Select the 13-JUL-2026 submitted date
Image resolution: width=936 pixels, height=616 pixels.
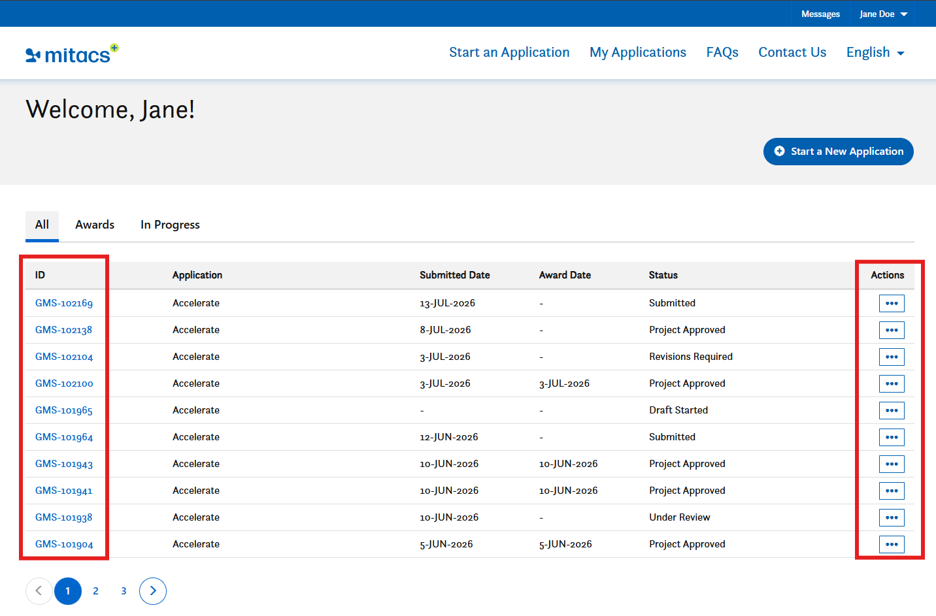[x=447, y=303]
